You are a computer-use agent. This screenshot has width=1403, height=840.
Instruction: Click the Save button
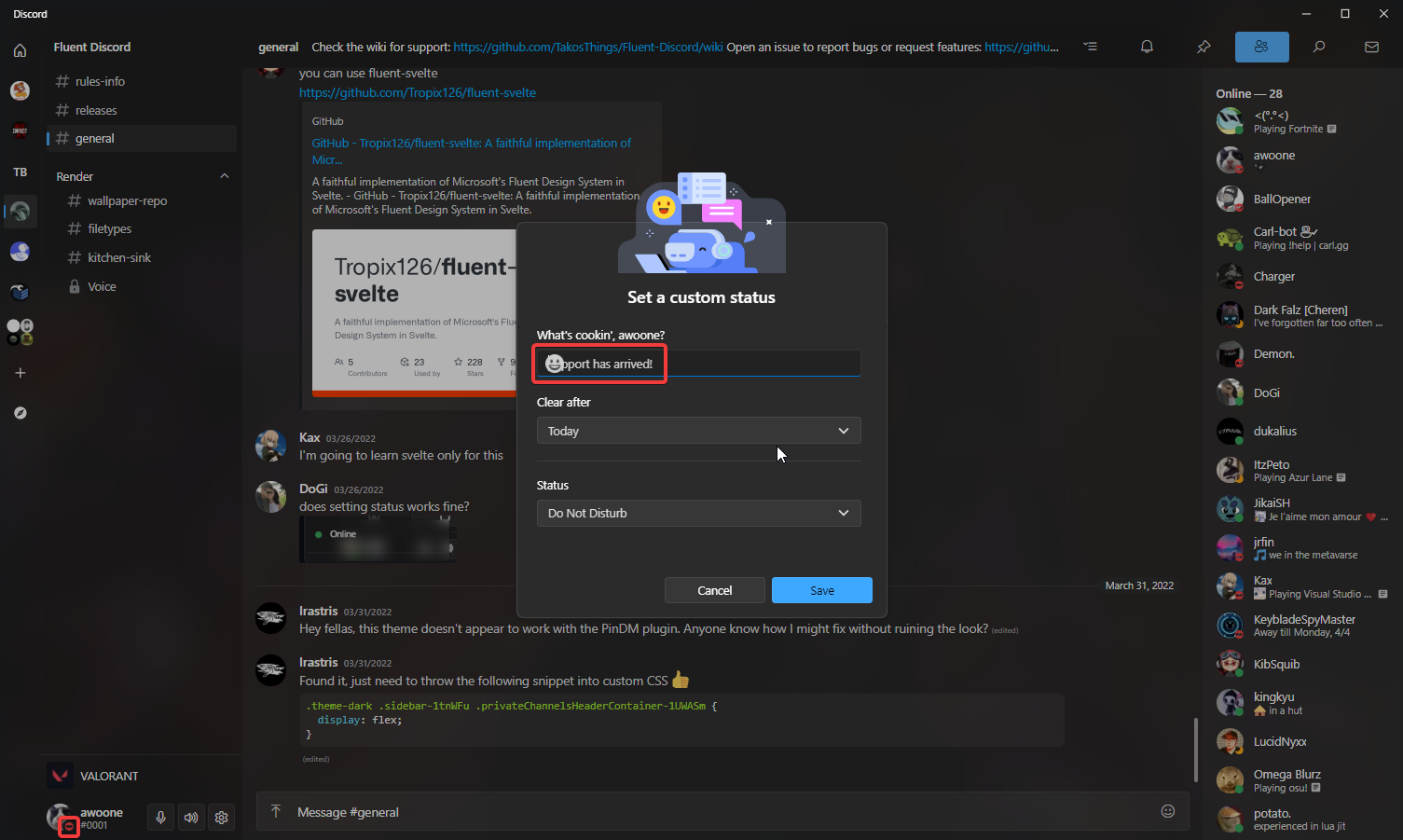[821, 590]
